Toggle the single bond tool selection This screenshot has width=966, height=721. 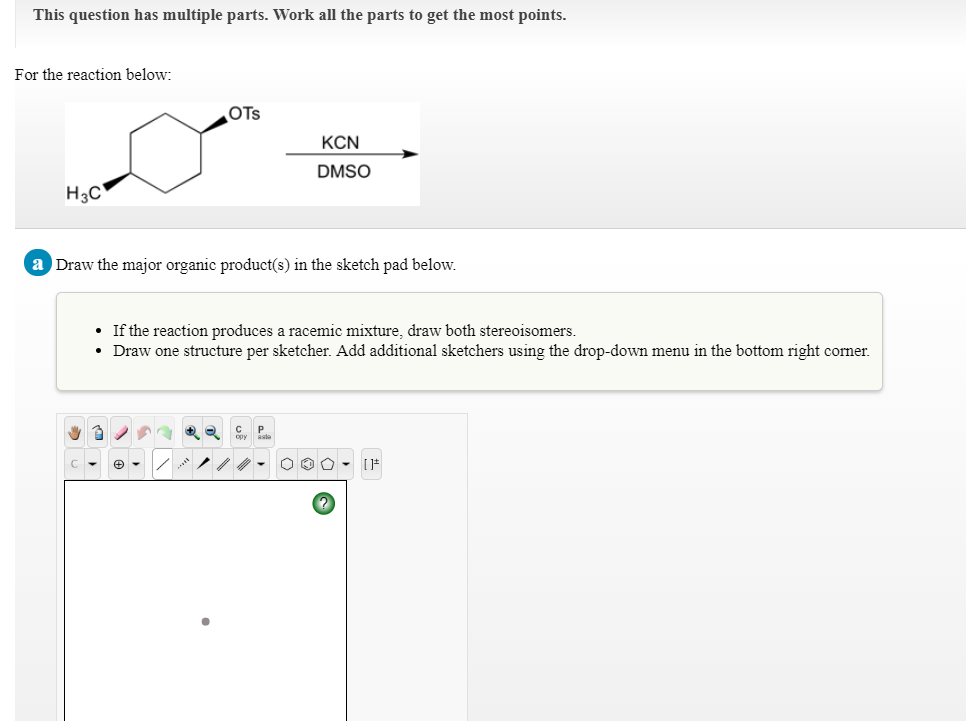163,464
